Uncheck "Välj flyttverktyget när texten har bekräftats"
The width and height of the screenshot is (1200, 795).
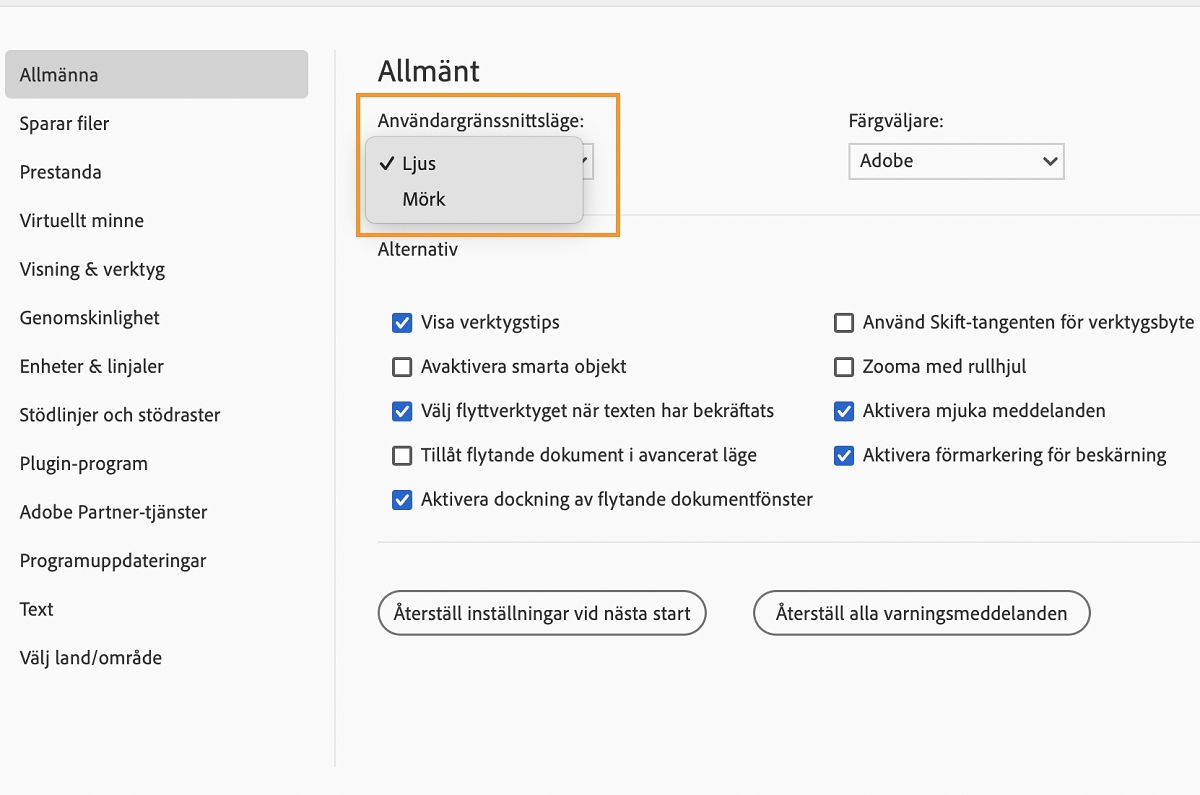tap(402, 411)
